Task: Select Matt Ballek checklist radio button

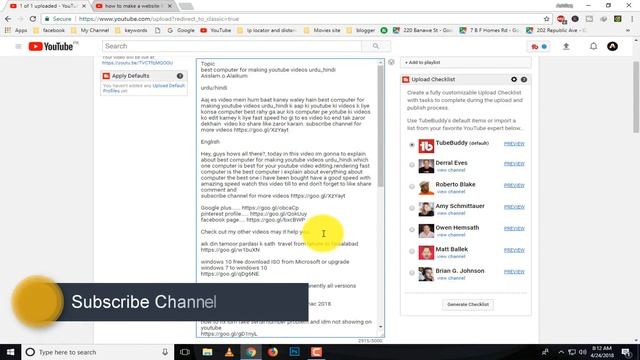Action: click(412, 251)
